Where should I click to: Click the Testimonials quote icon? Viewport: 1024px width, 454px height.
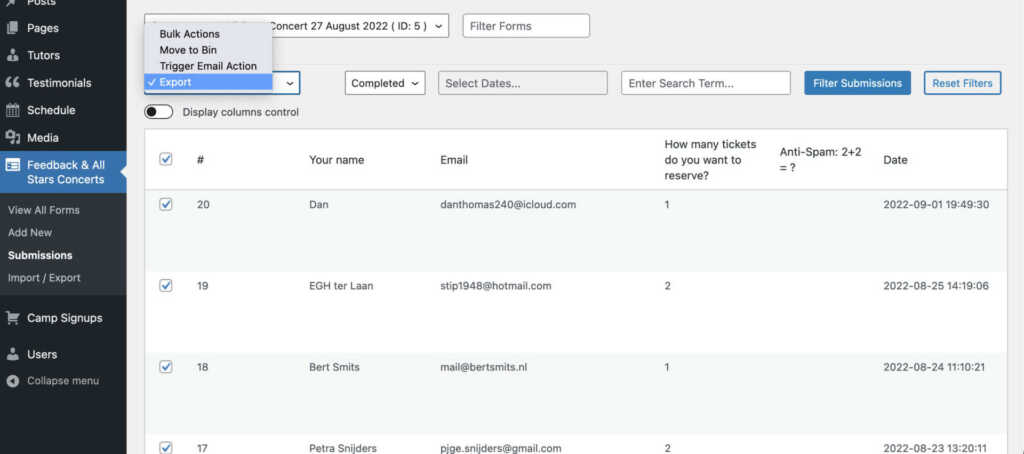12,83
